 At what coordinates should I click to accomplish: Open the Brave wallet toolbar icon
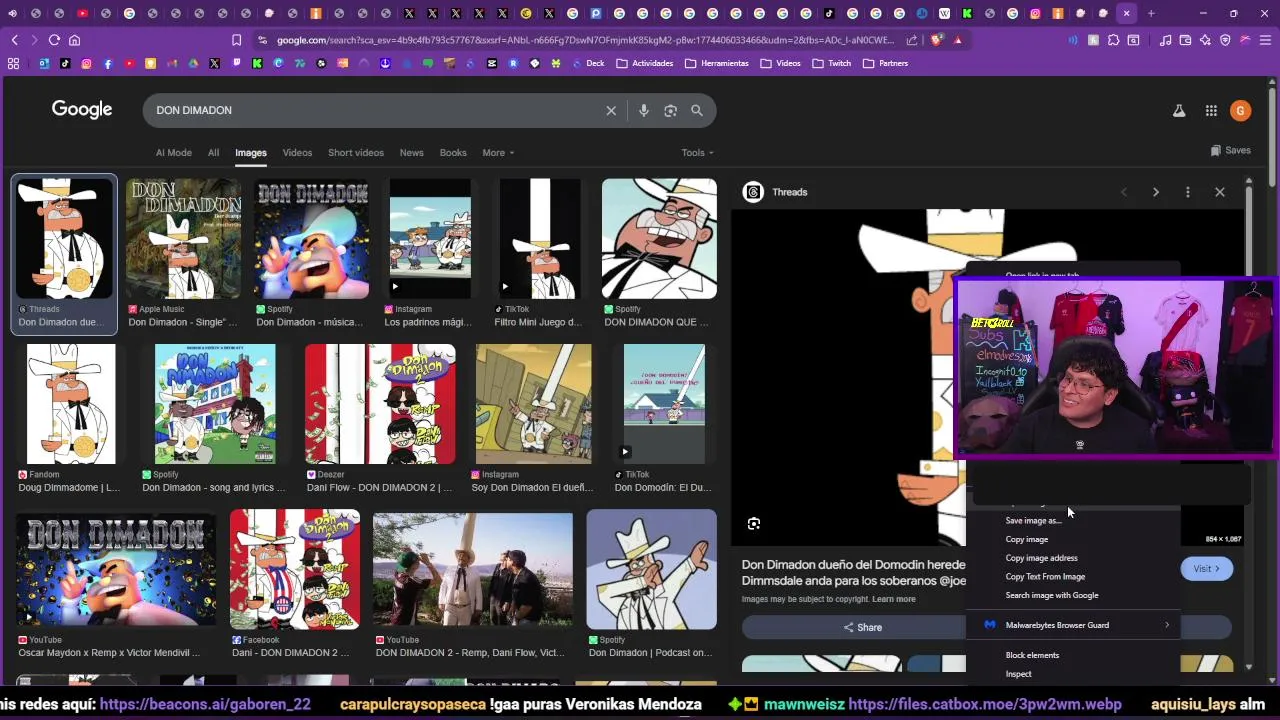[x=1185, y=40]
